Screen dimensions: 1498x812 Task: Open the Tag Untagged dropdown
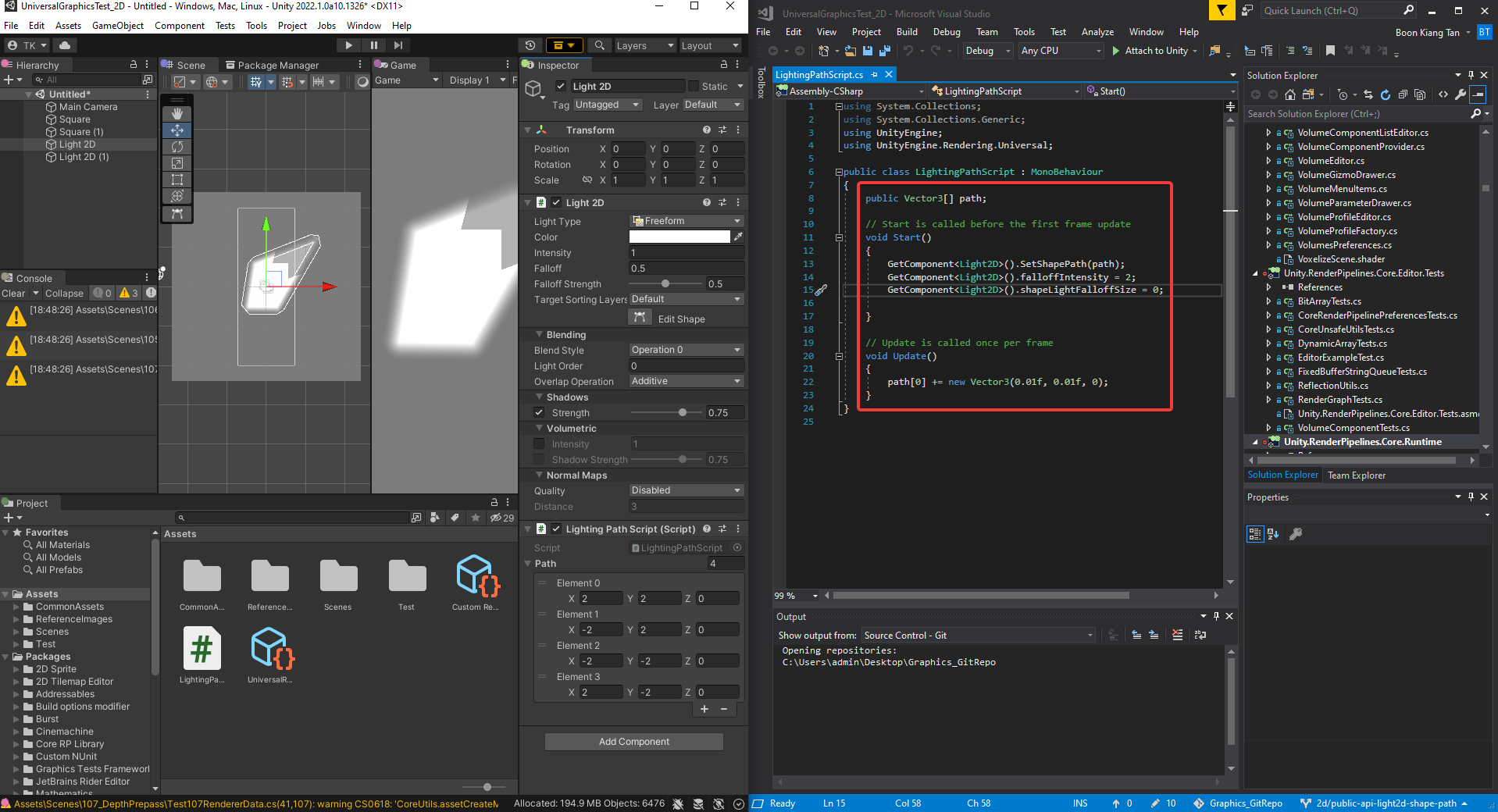pyautogui.click(x=608, y=105)
